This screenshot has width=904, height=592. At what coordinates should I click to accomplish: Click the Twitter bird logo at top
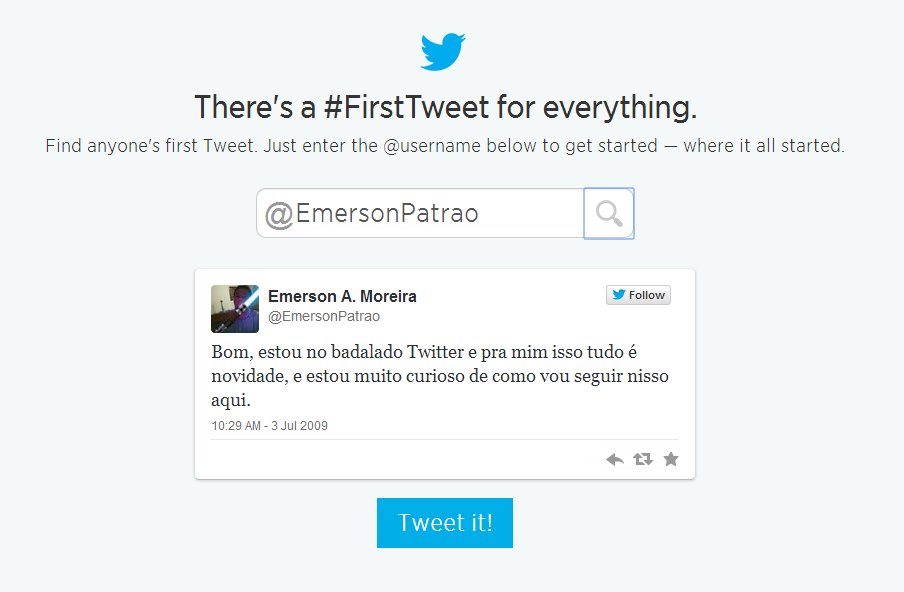pyautogui.click(x=443, y=52)
